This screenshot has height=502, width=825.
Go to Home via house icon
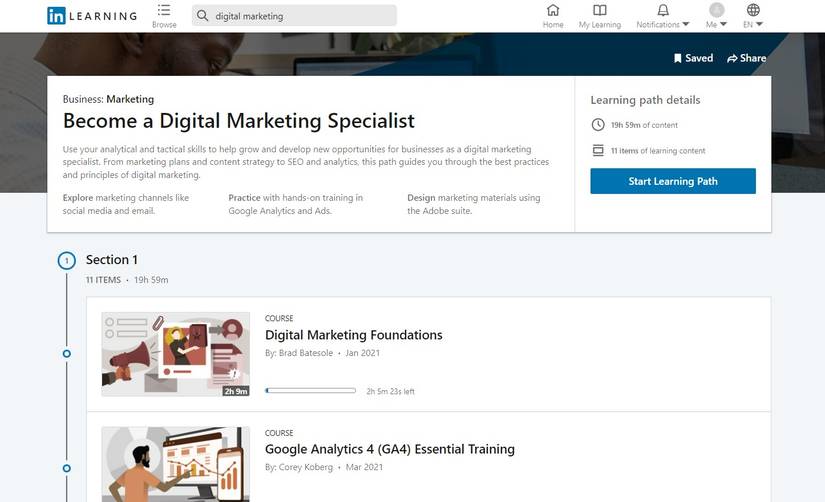click(x=553, y=11)
